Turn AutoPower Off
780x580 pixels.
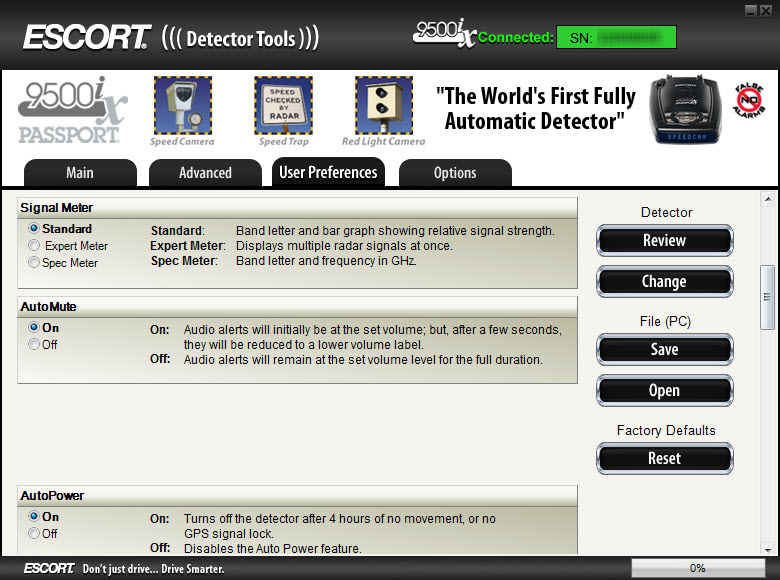pyautogui.click(x=35, y=534)
